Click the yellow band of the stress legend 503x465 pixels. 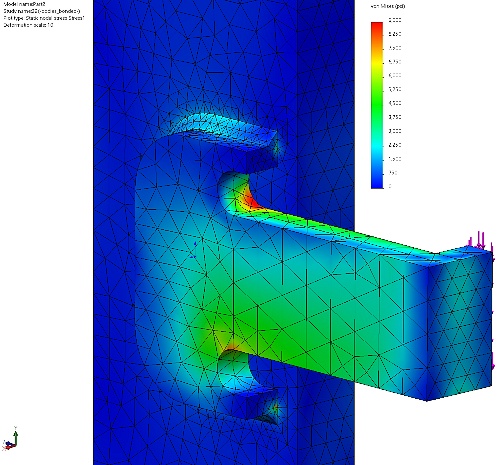377,62
